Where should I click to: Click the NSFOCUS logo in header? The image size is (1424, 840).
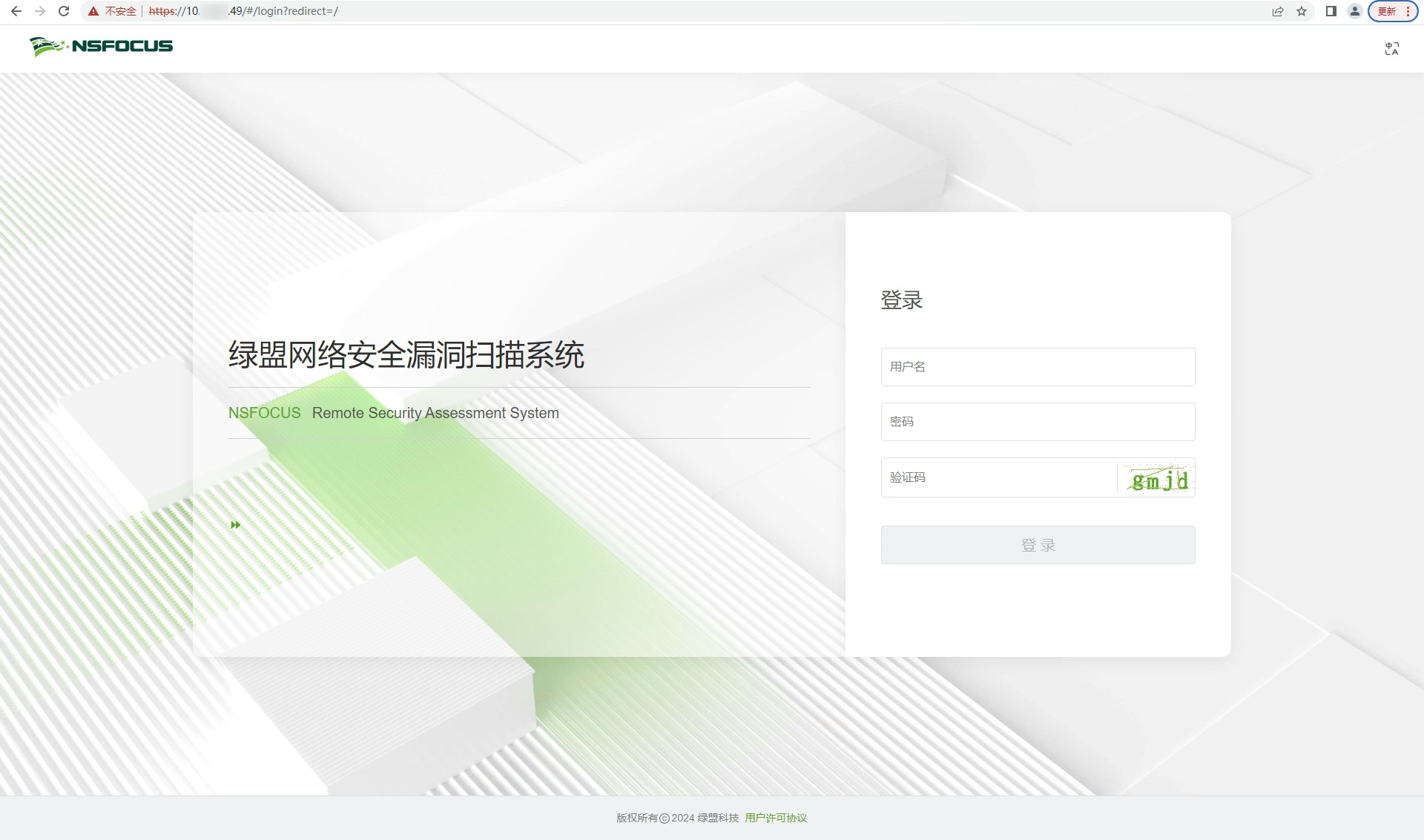102,46
